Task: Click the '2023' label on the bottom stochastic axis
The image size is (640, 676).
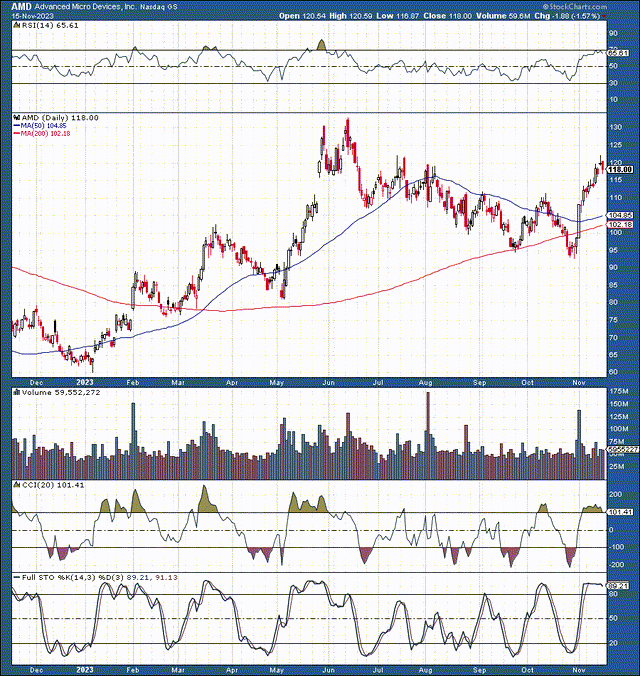Action: (85, 670)
